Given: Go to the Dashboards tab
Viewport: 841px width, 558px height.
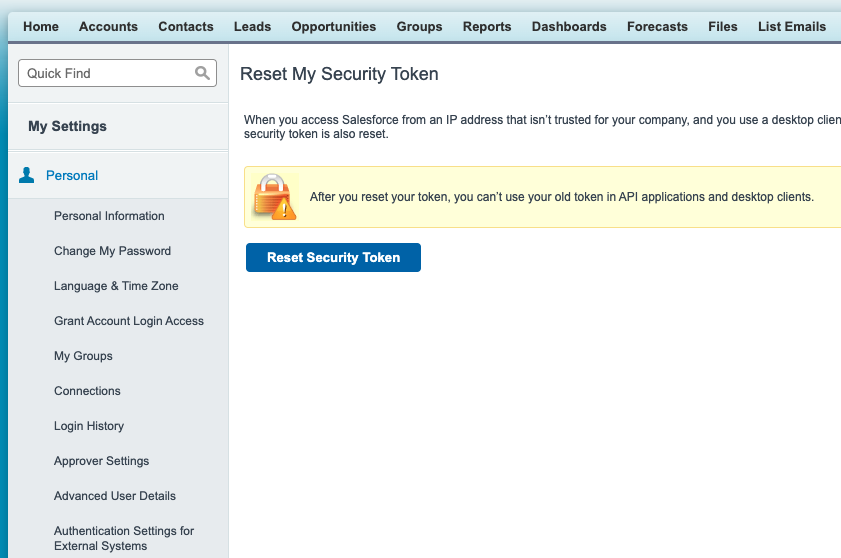Looking at the screenshot, I should click(569, 27).
